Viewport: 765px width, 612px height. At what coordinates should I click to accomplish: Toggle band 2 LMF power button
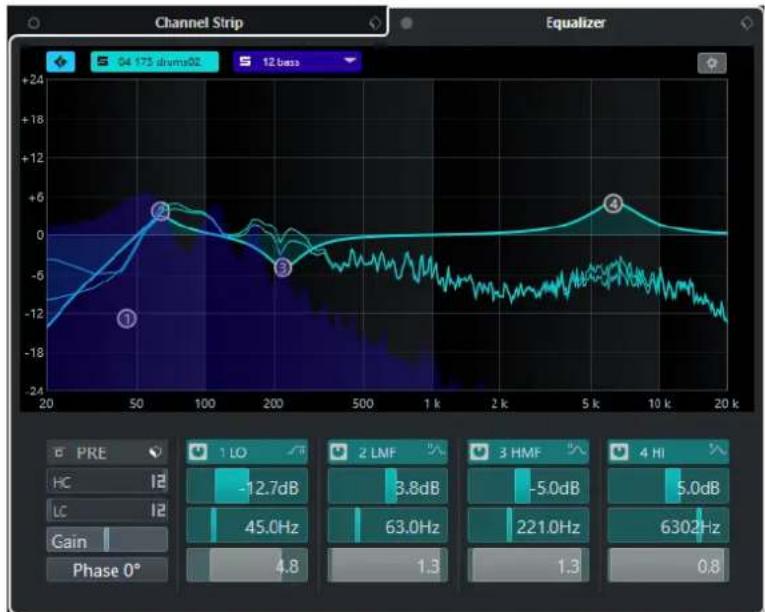click(x=338, y=452)
